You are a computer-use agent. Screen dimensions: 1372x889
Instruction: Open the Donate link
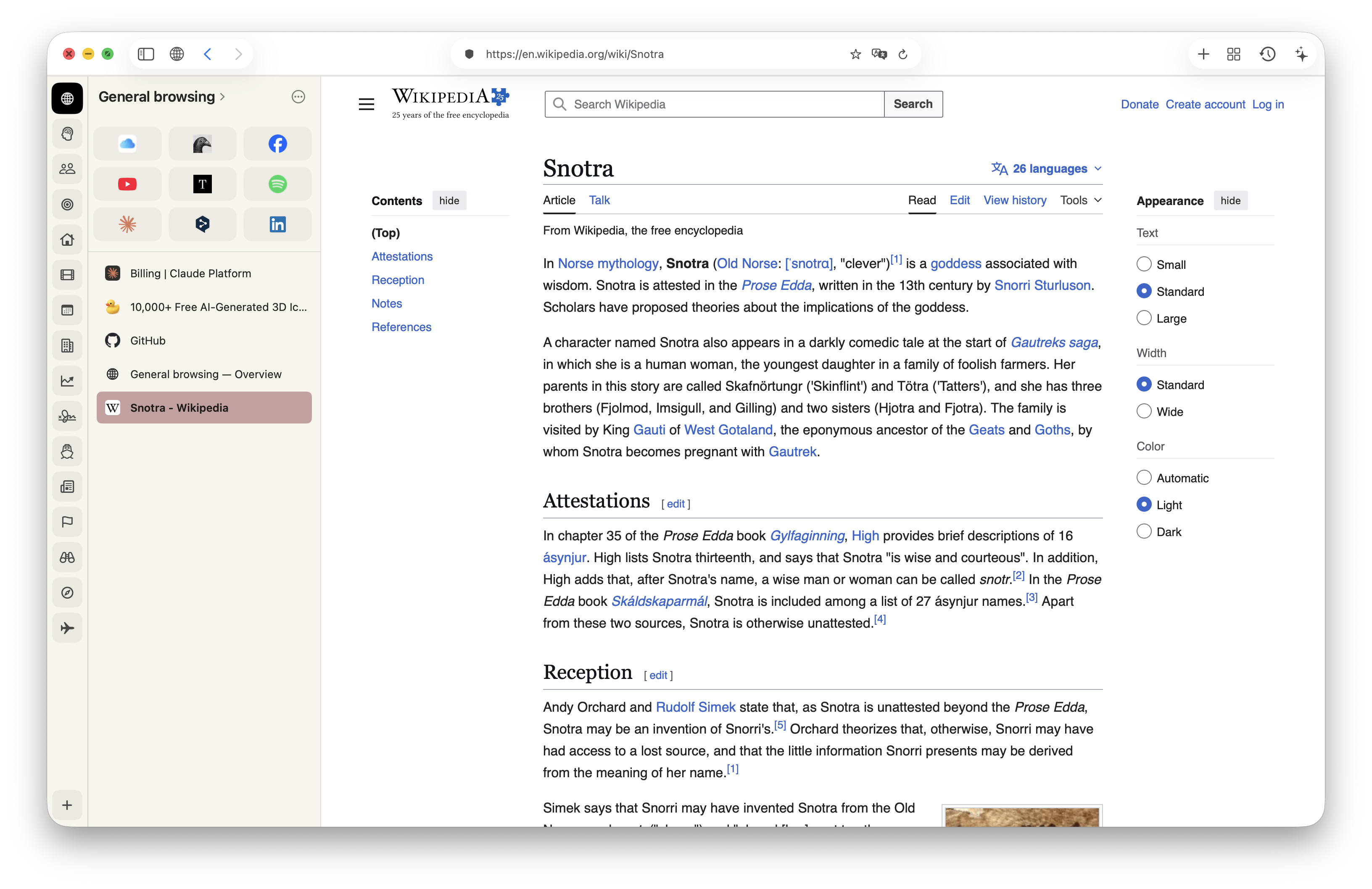tap(1139, 104)
